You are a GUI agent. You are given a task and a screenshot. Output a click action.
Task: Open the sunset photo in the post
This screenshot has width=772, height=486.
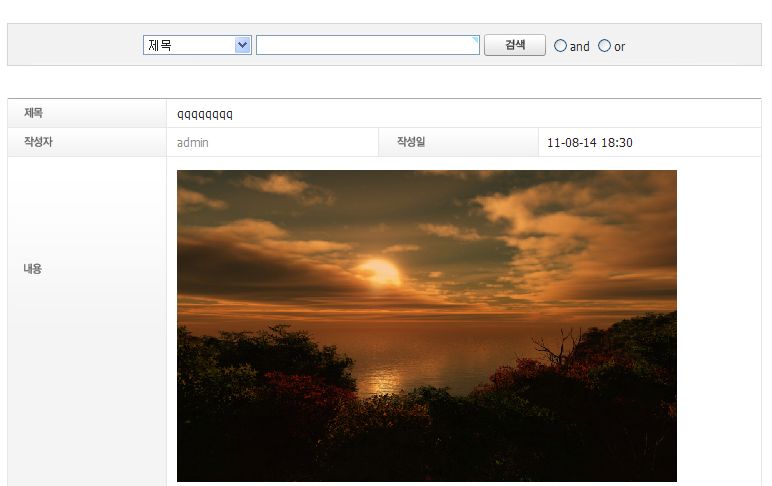click(427, 326)
